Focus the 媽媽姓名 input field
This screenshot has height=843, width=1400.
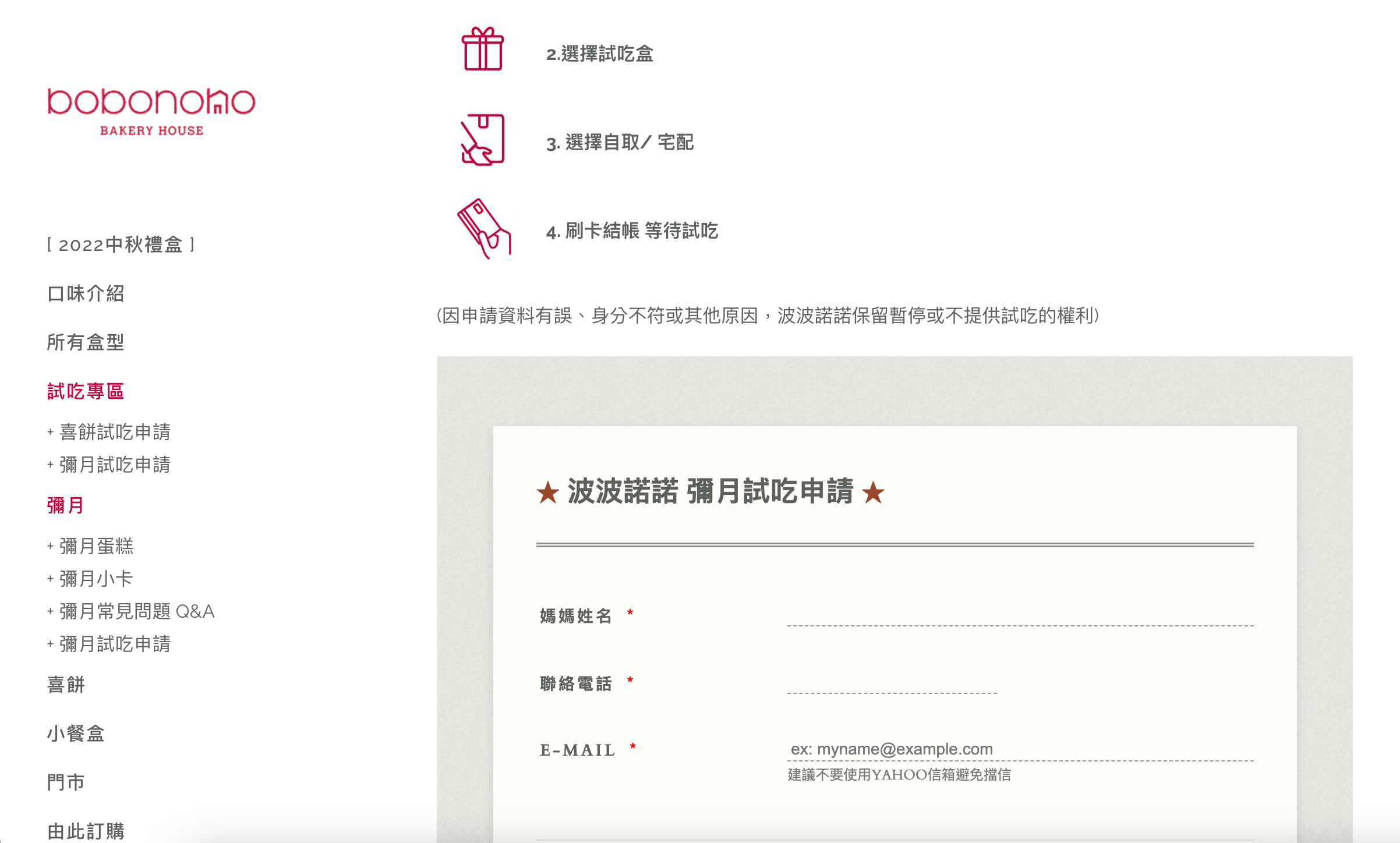(1020, 615)
